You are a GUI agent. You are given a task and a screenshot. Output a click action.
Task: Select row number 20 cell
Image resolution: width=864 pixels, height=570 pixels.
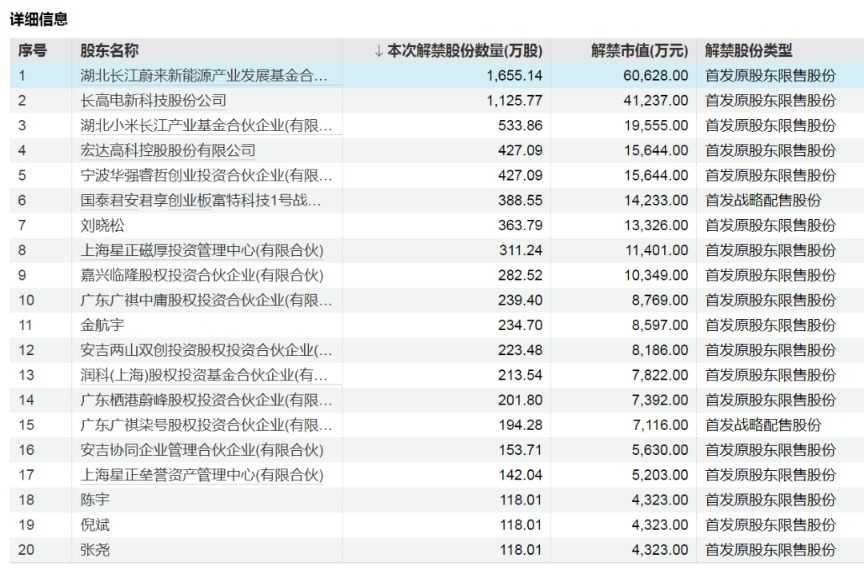26,550
